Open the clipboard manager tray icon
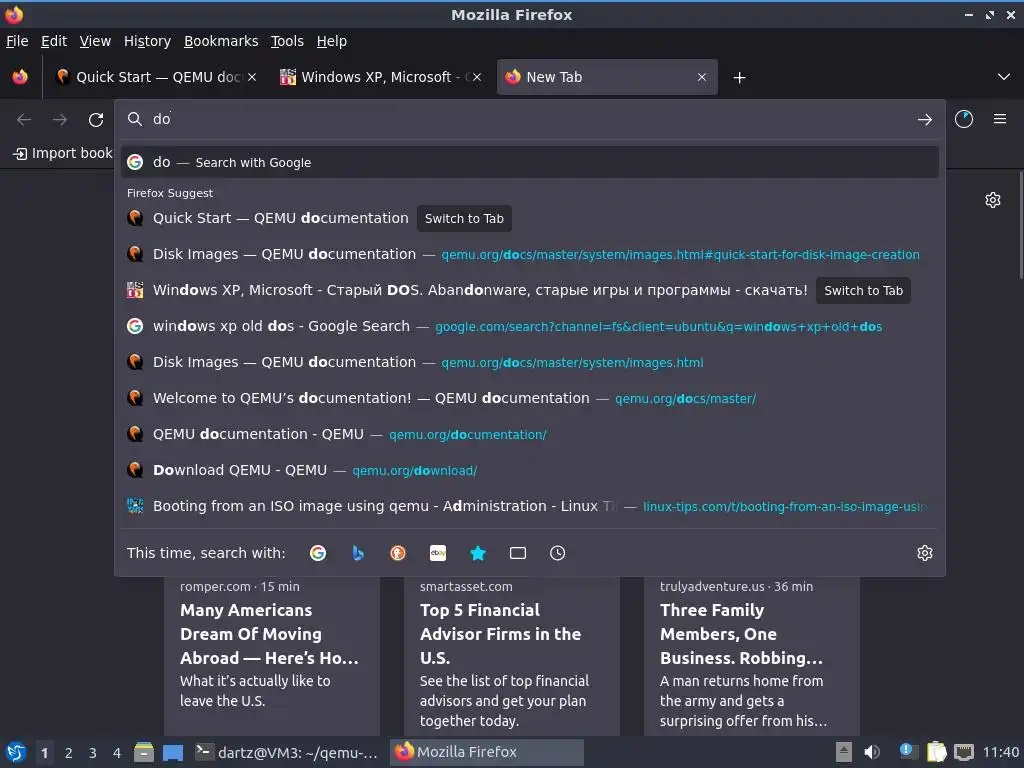The height and width of the screenshot is (768, 1024). tap(936, 752)
